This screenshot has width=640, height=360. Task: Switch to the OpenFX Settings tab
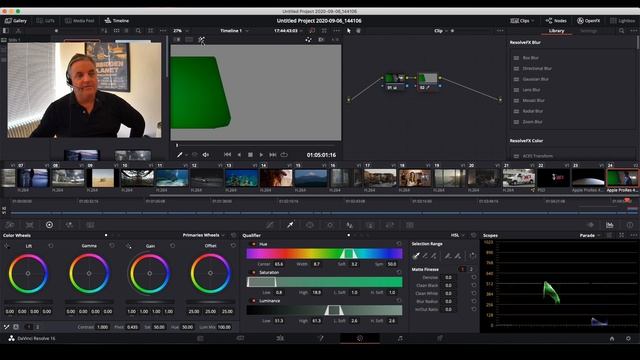tap(588, 31)
